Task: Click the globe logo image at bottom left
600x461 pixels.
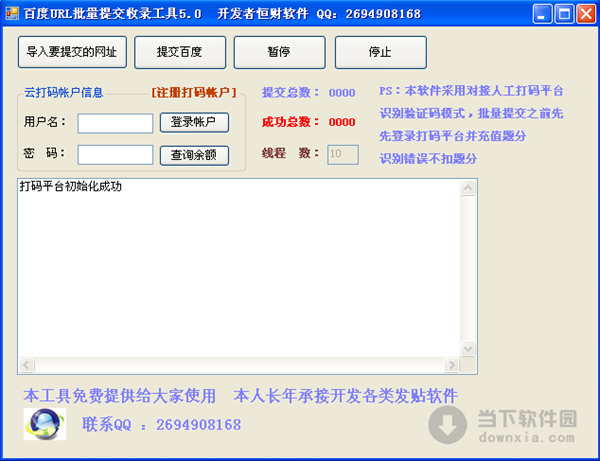Action: (x=45, y=424)
